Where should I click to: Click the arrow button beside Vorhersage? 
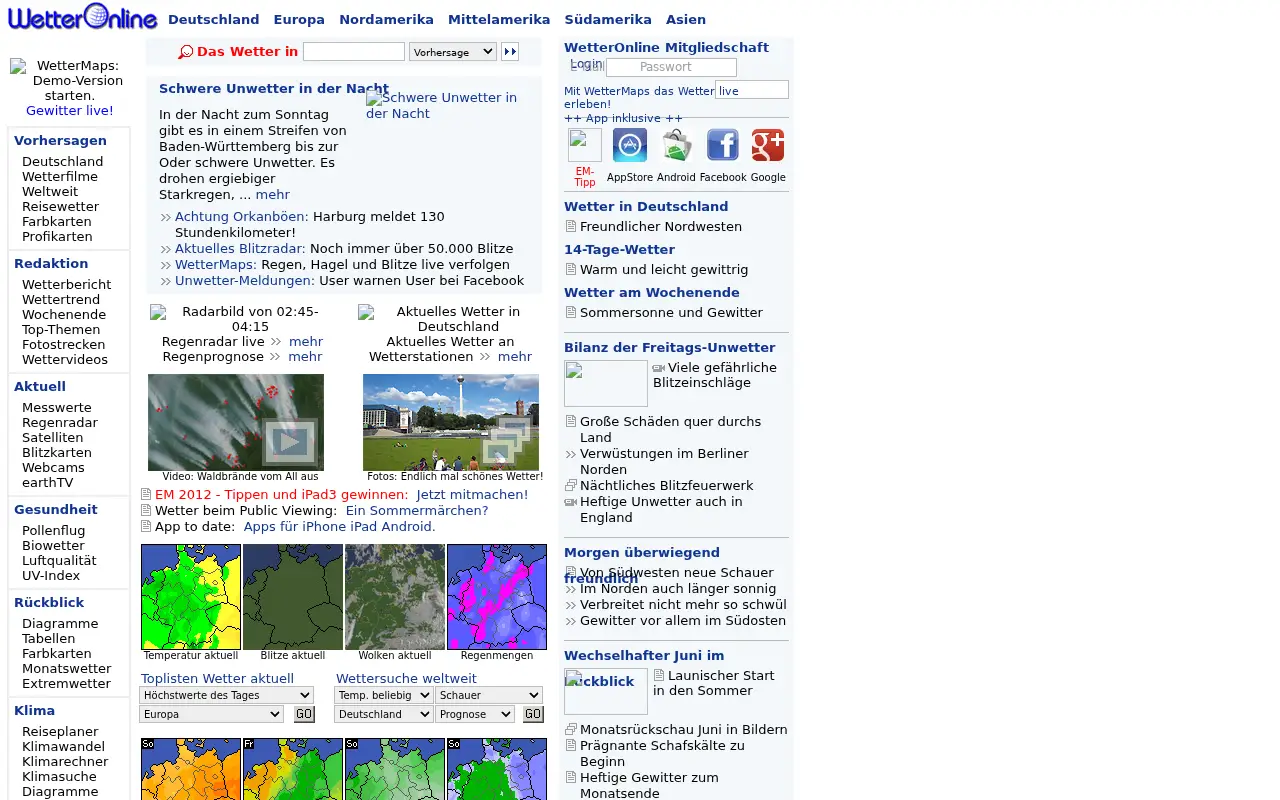(510, 52)
